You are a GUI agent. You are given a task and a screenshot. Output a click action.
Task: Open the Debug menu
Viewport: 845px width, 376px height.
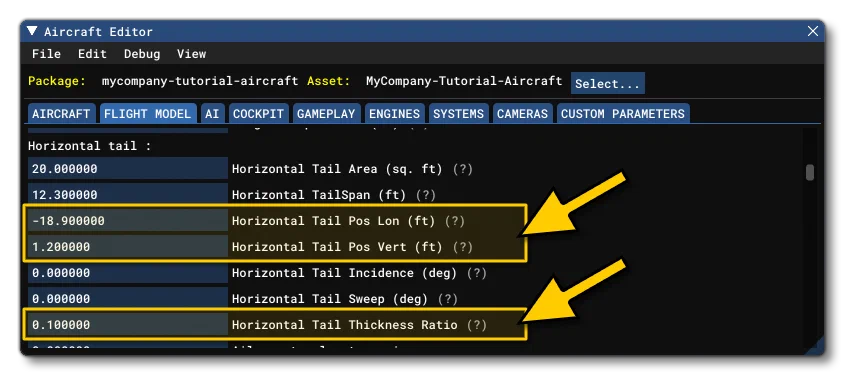coord(142,54)
